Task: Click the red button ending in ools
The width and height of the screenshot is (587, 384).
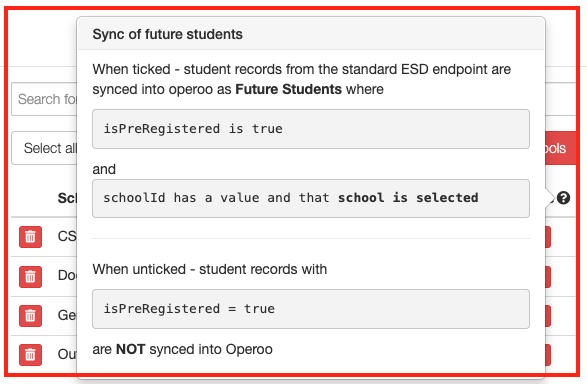Action: pos(560,148)
